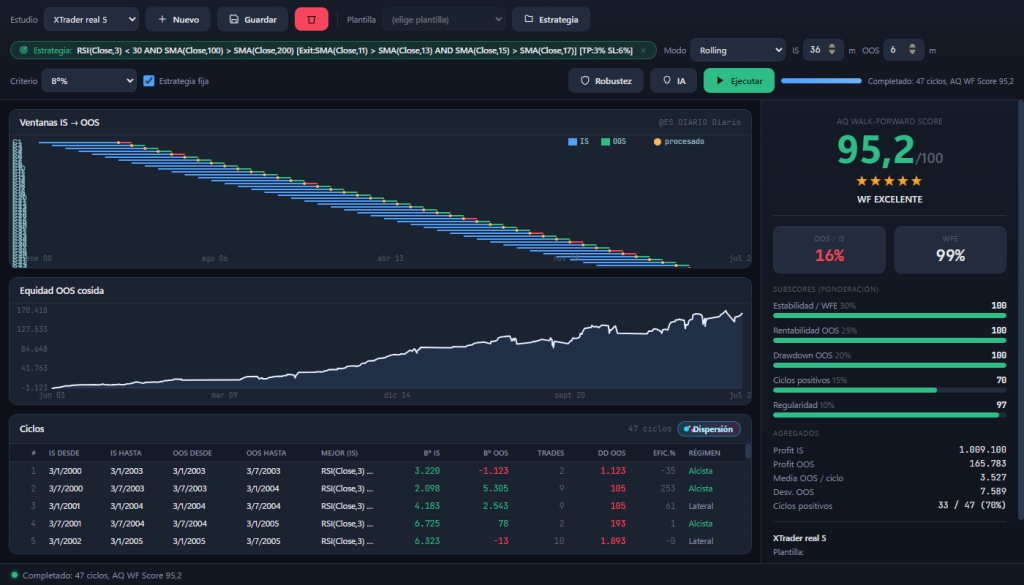Click the OOS months stepper arrows
The image size is (1024, 585).
(912, 50)
